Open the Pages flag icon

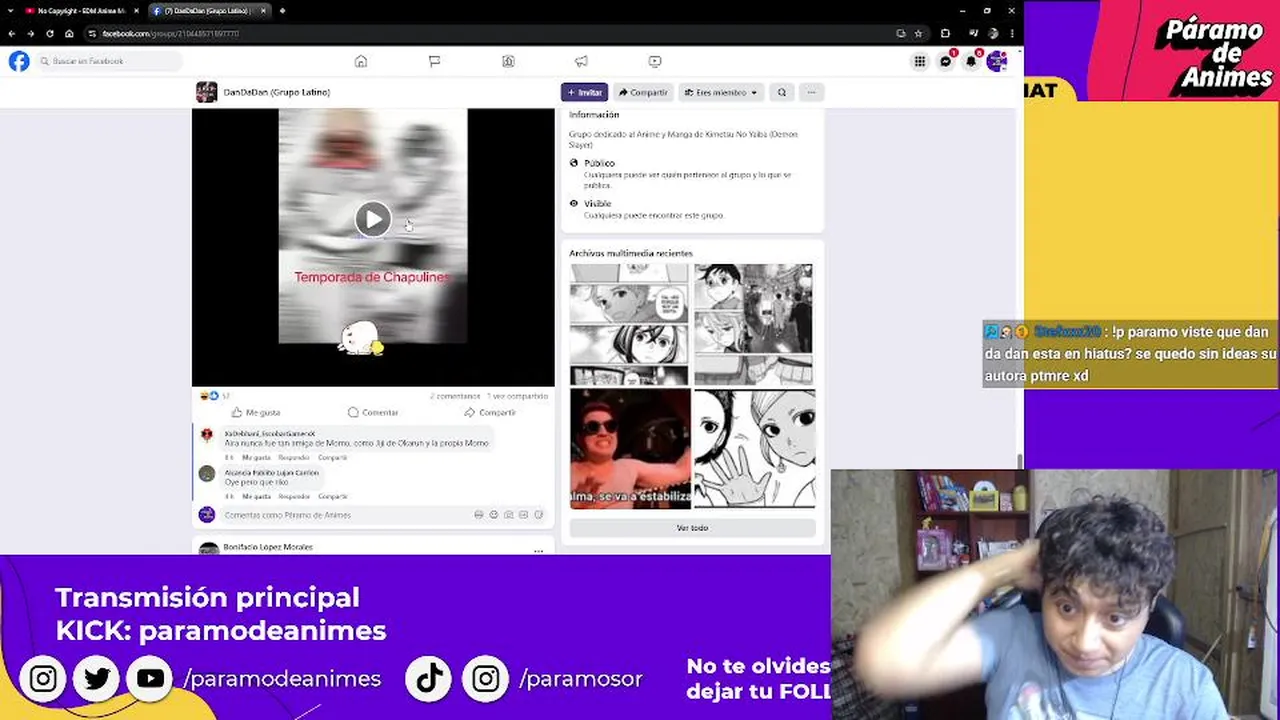[434, 61]
